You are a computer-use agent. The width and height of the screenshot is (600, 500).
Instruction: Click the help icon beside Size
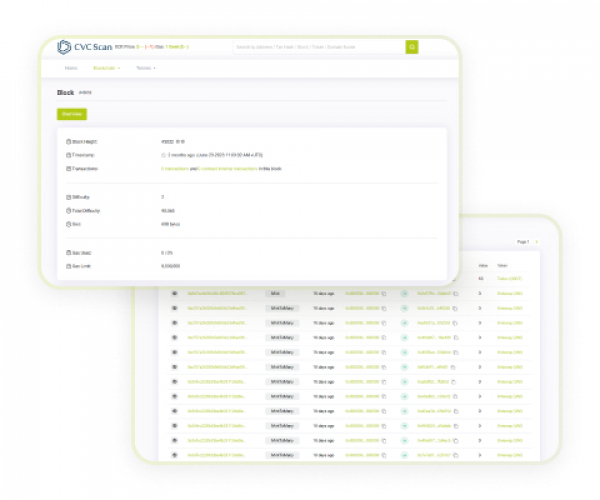coord(68,224)
